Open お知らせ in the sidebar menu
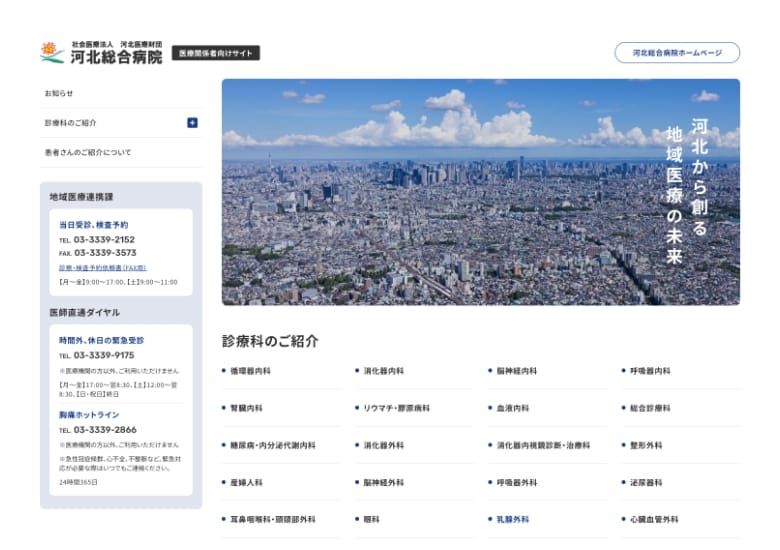The image size is (780, 550). point(59,93)
